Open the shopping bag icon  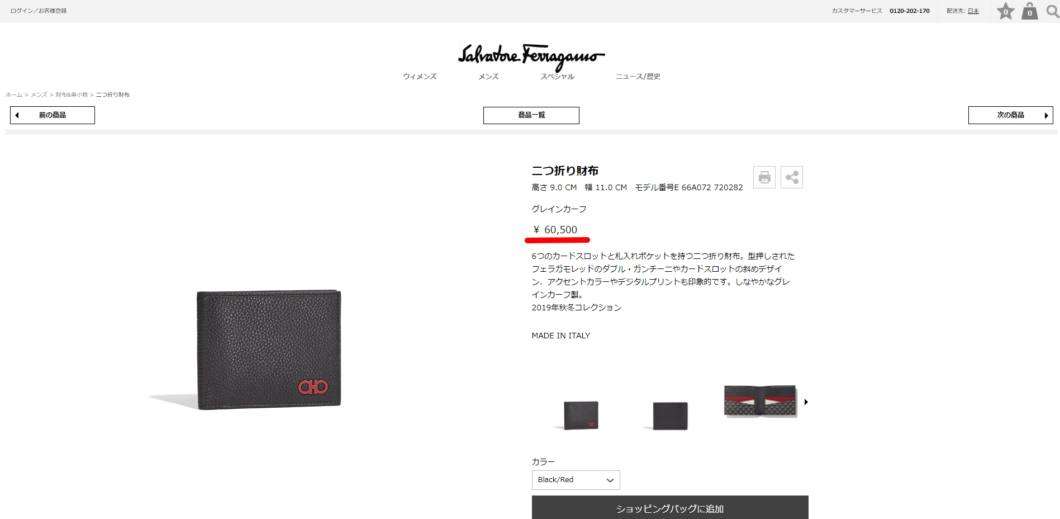click(x=1030, y=11)
